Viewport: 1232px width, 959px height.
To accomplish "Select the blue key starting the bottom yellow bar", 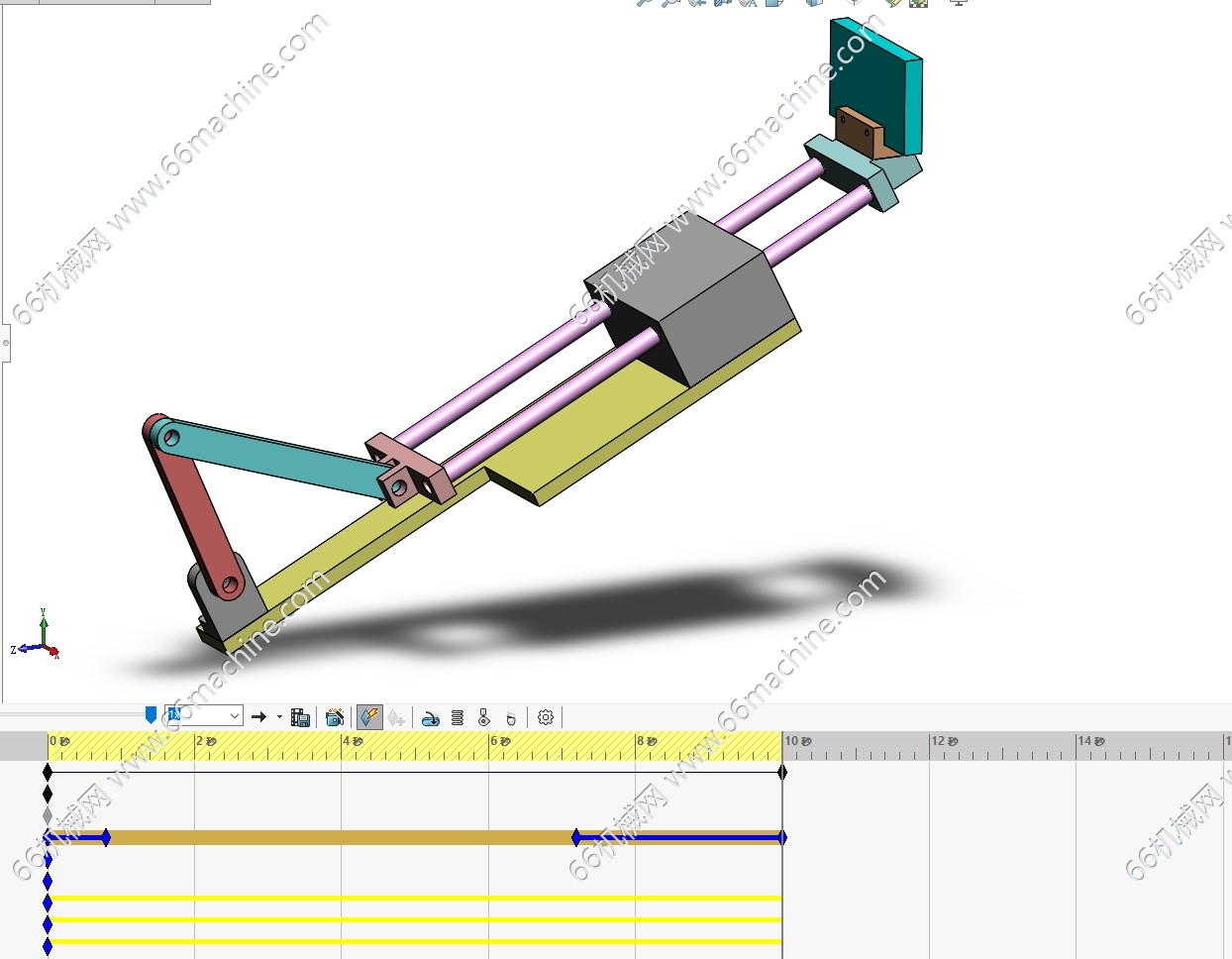I will pyautogui.click(x=48, y=945).
